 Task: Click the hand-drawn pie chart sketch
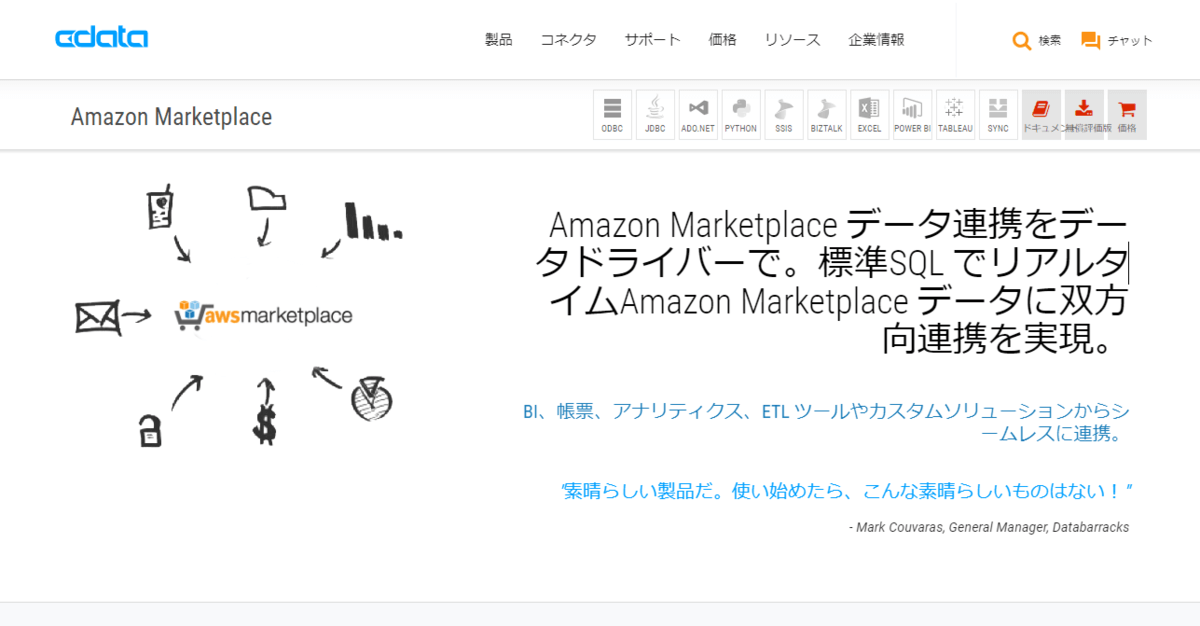(371, 398)
